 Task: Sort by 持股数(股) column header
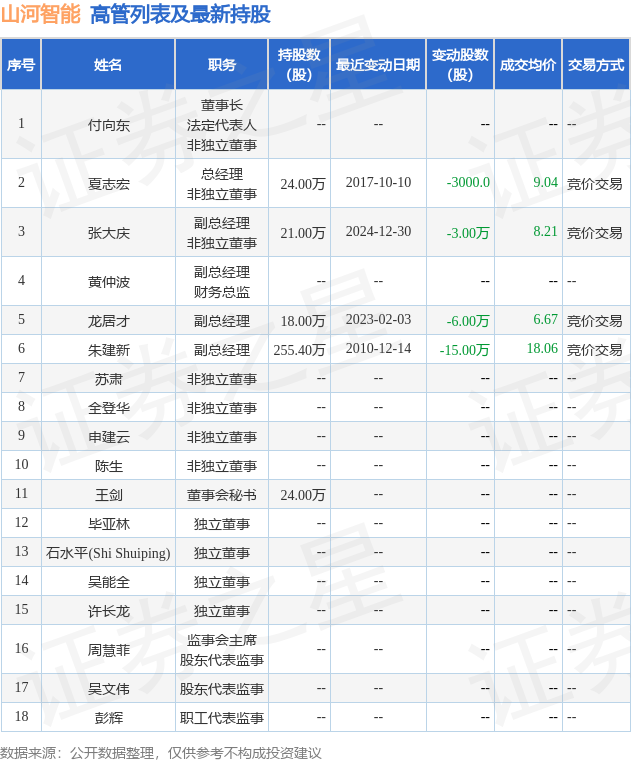click(298, 65)
